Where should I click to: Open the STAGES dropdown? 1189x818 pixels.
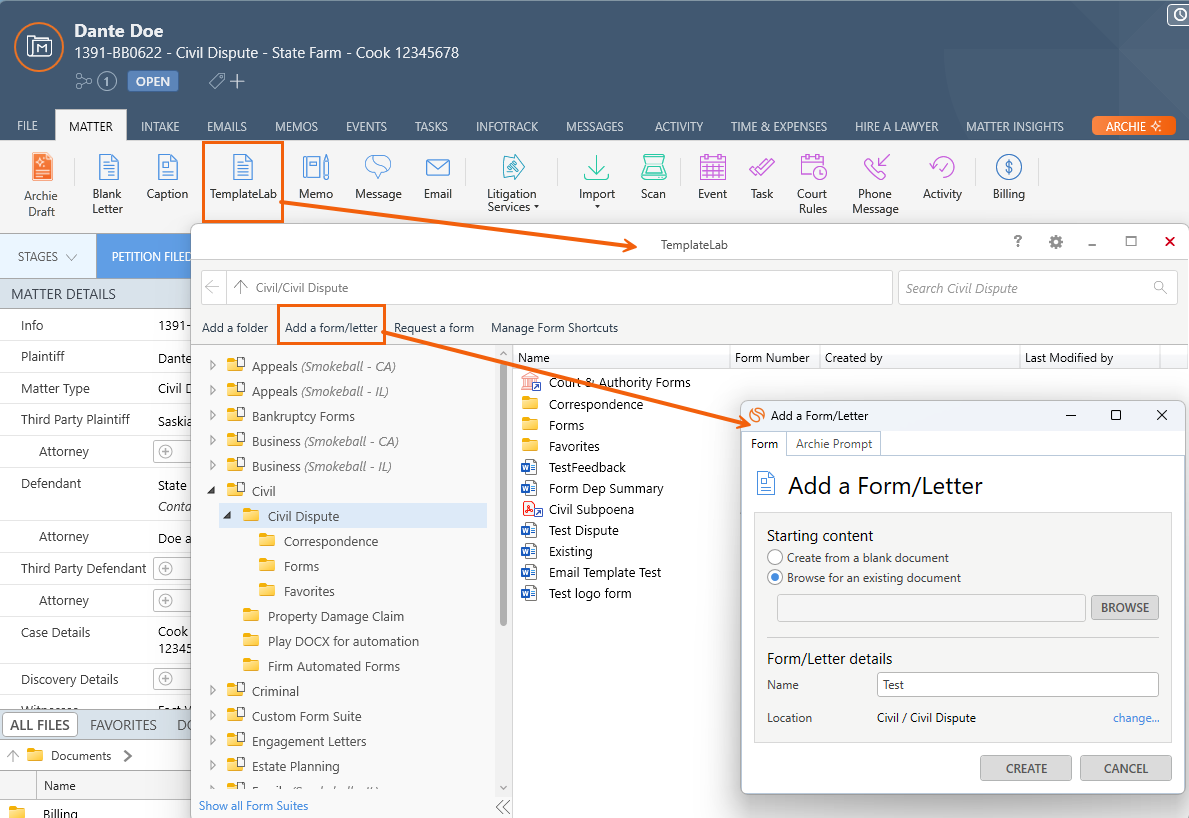click(x=48, y=256)
